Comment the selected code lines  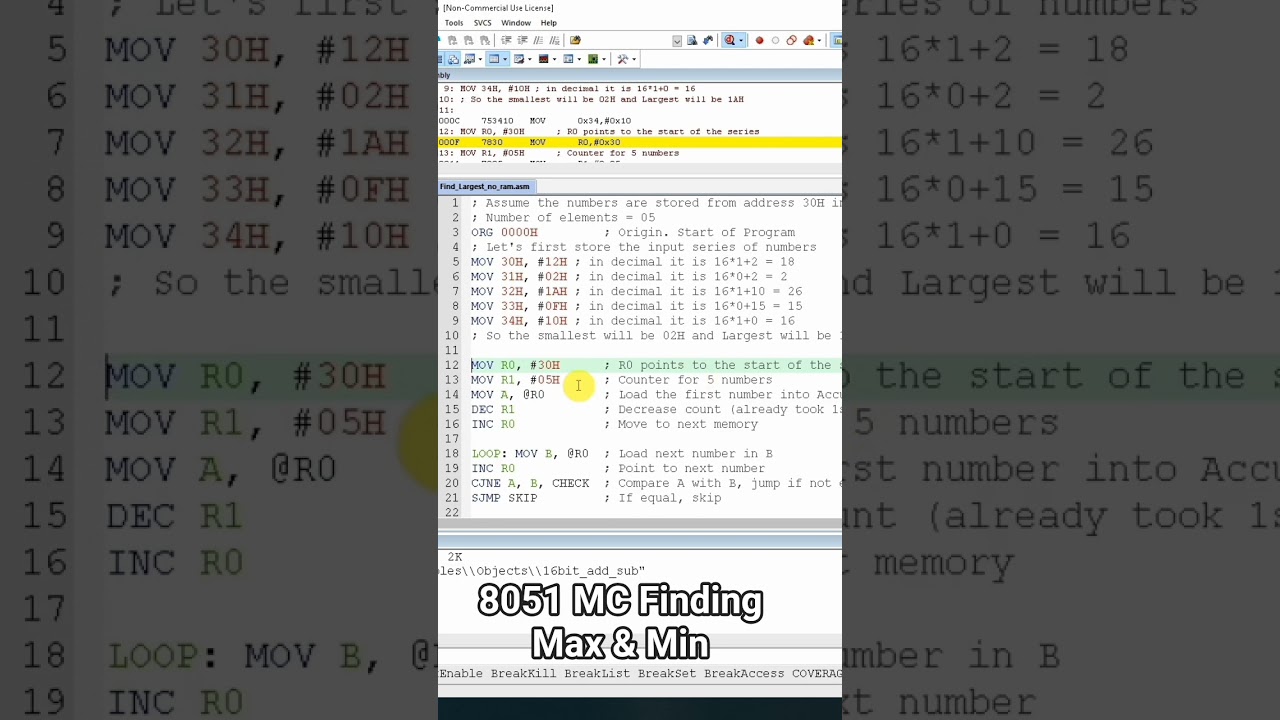538,40
